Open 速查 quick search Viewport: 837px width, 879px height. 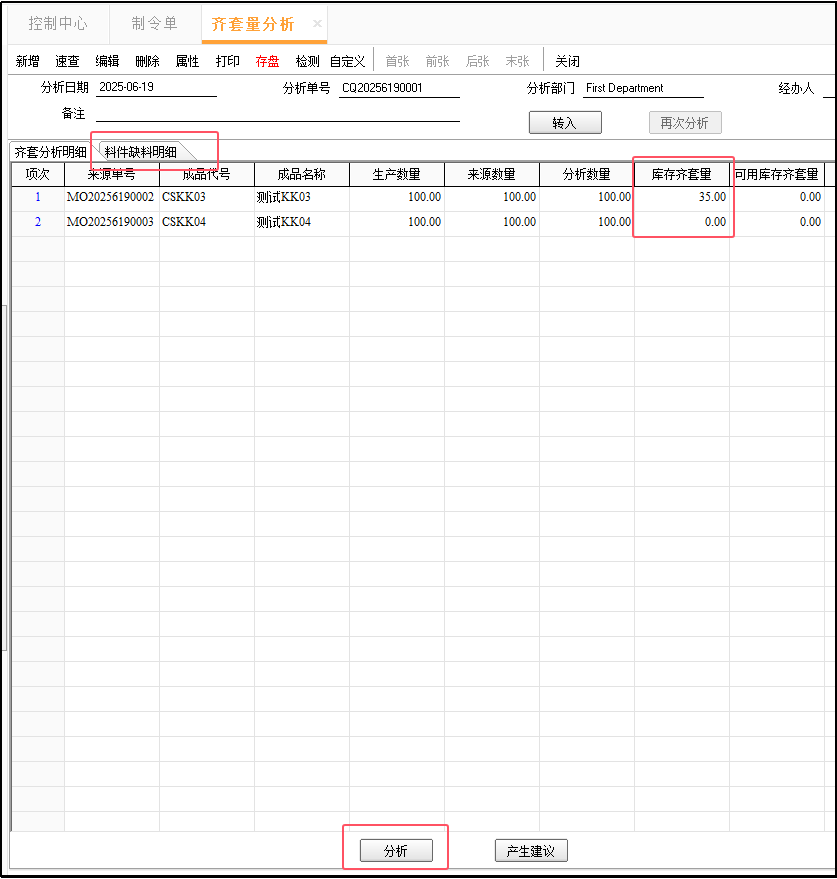(67, 61)
